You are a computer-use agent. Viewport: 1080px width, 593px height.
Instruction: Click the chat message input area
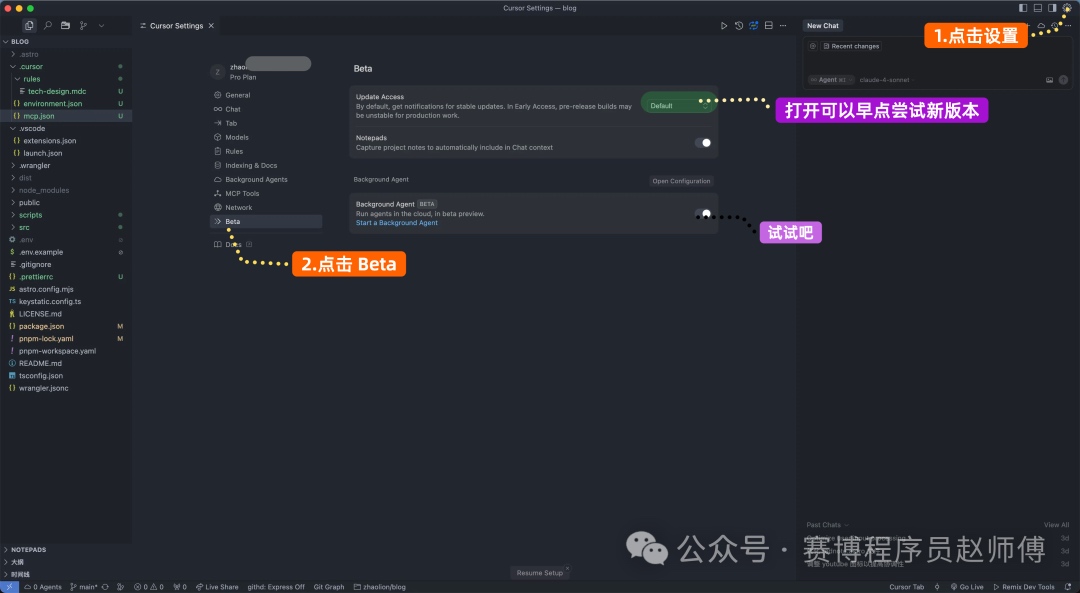pyautogui.click(x=937, y=63)
